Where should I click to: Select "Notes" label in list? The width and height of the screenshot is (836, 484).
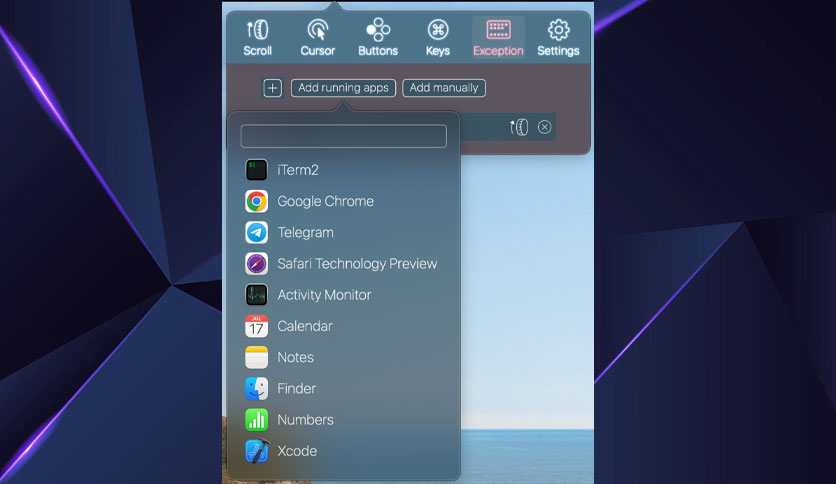tap(295, 358)
